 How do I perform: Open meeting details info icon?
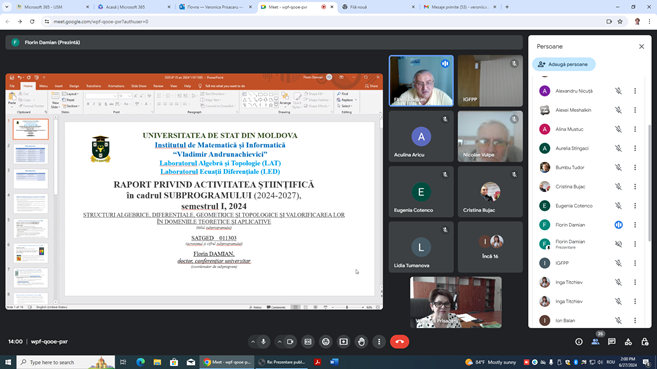579,342
